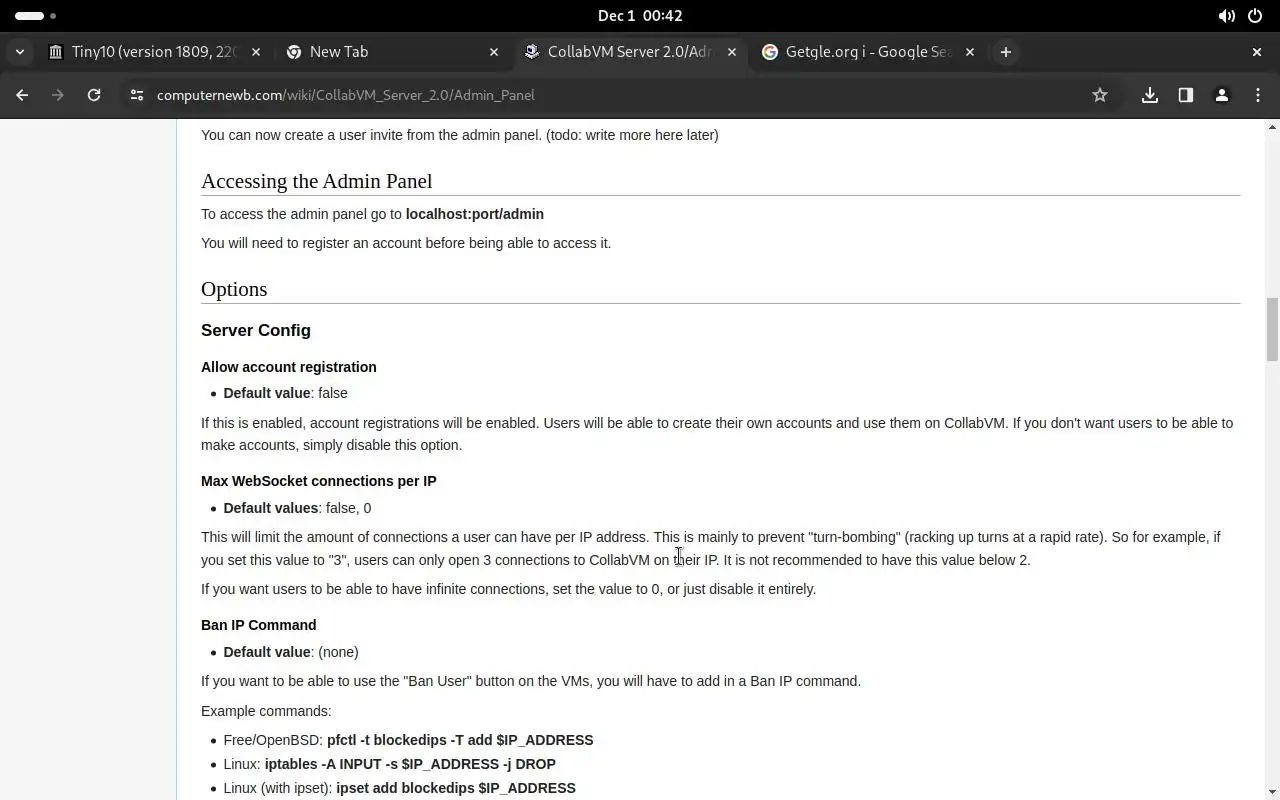Click the Activities pill in top bar
This screenshot has height=800, width=1280.
click(x=30, y=16)
